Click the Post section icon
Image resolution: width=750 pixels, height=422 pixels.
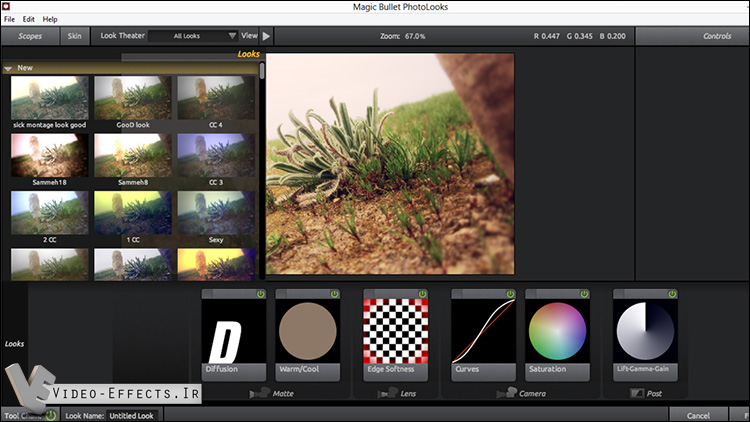[x=637, y=393]
